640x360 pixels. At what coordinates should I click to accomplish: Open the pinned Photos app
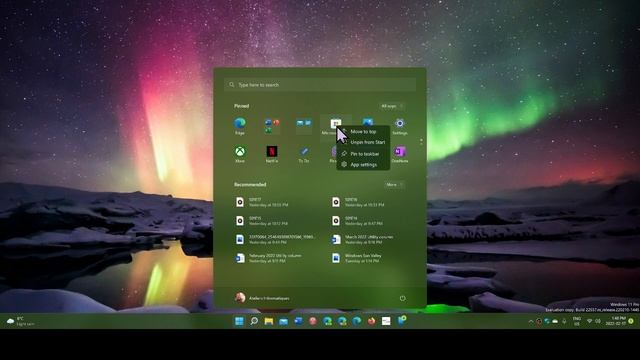click(367, 122)
